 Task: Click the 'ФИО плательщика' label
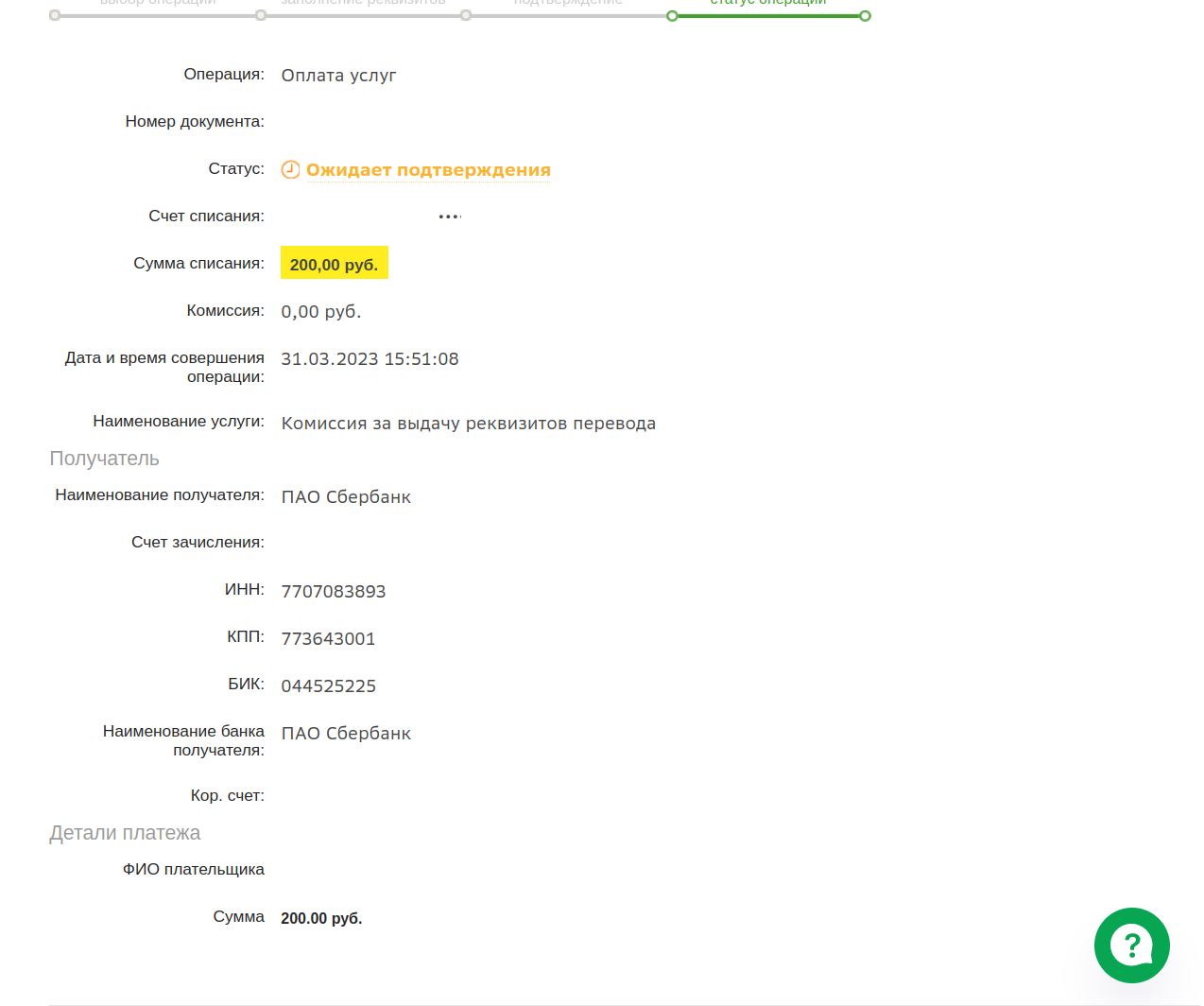click(x=193, y=869)
